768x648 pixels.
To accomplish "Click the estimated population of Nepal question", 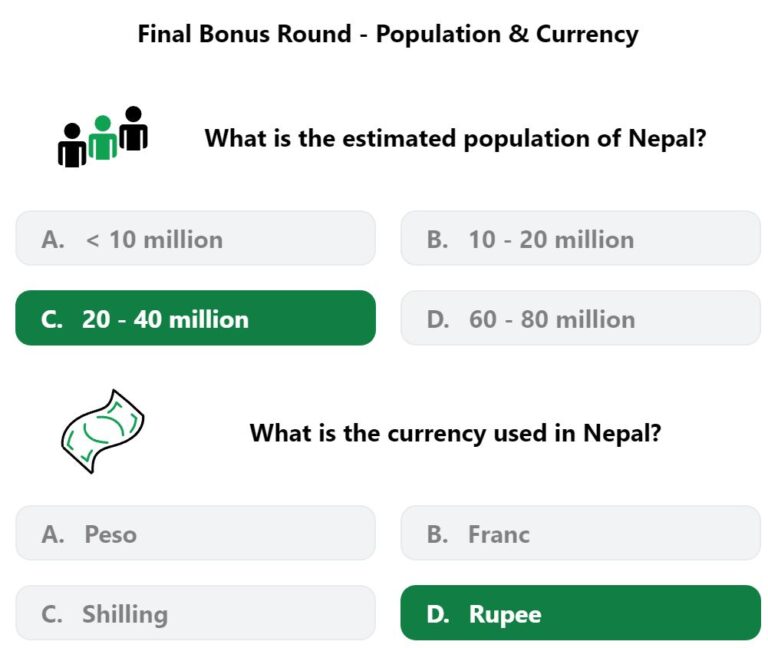I will pos(455,139).
